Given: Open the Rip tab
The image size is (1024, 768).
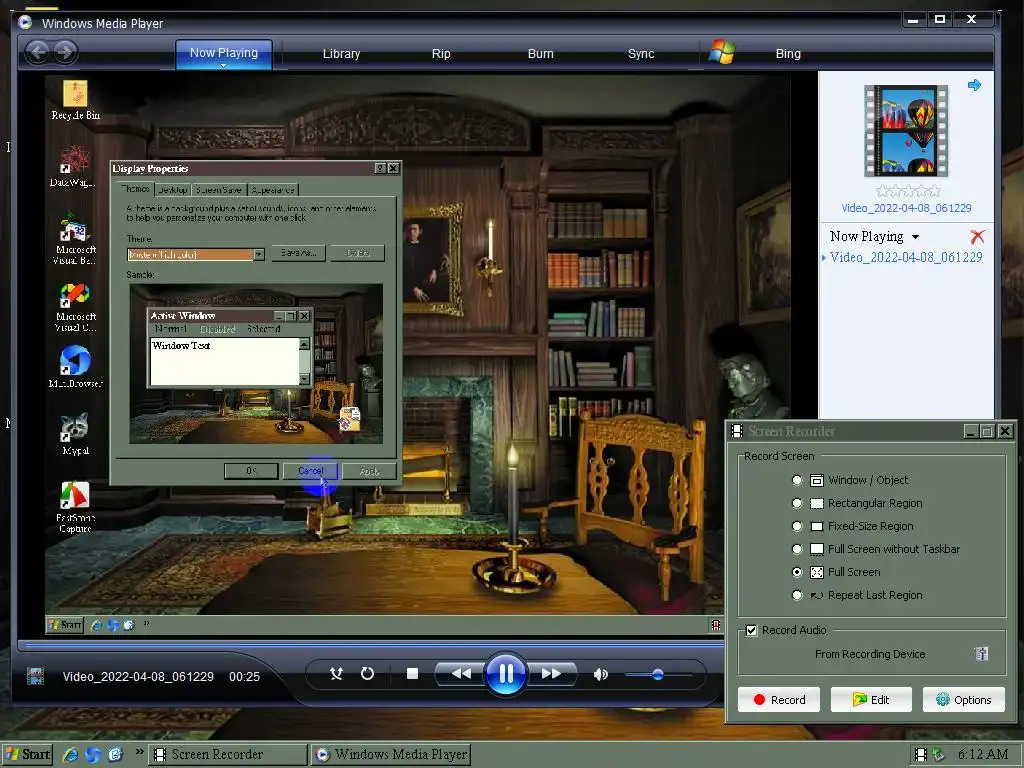Looking at the screenshot, I should coord(441,54).
